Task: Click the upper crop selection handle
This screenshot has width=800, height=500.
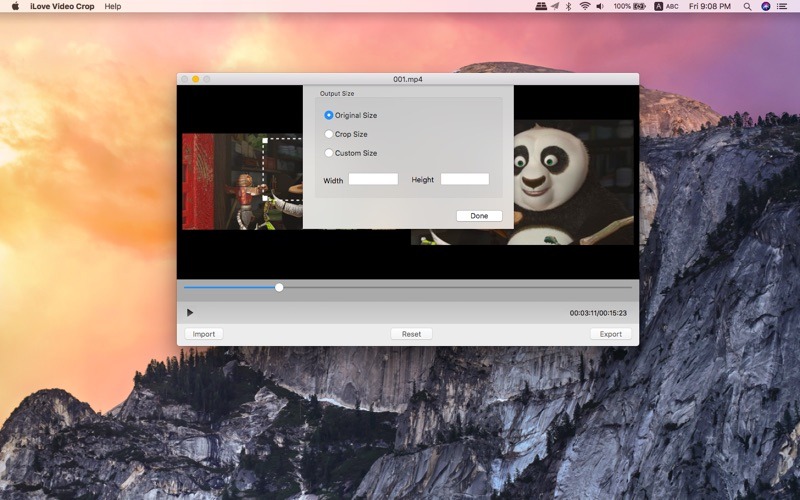Action: pyautogui.click(x=265, y=140)
